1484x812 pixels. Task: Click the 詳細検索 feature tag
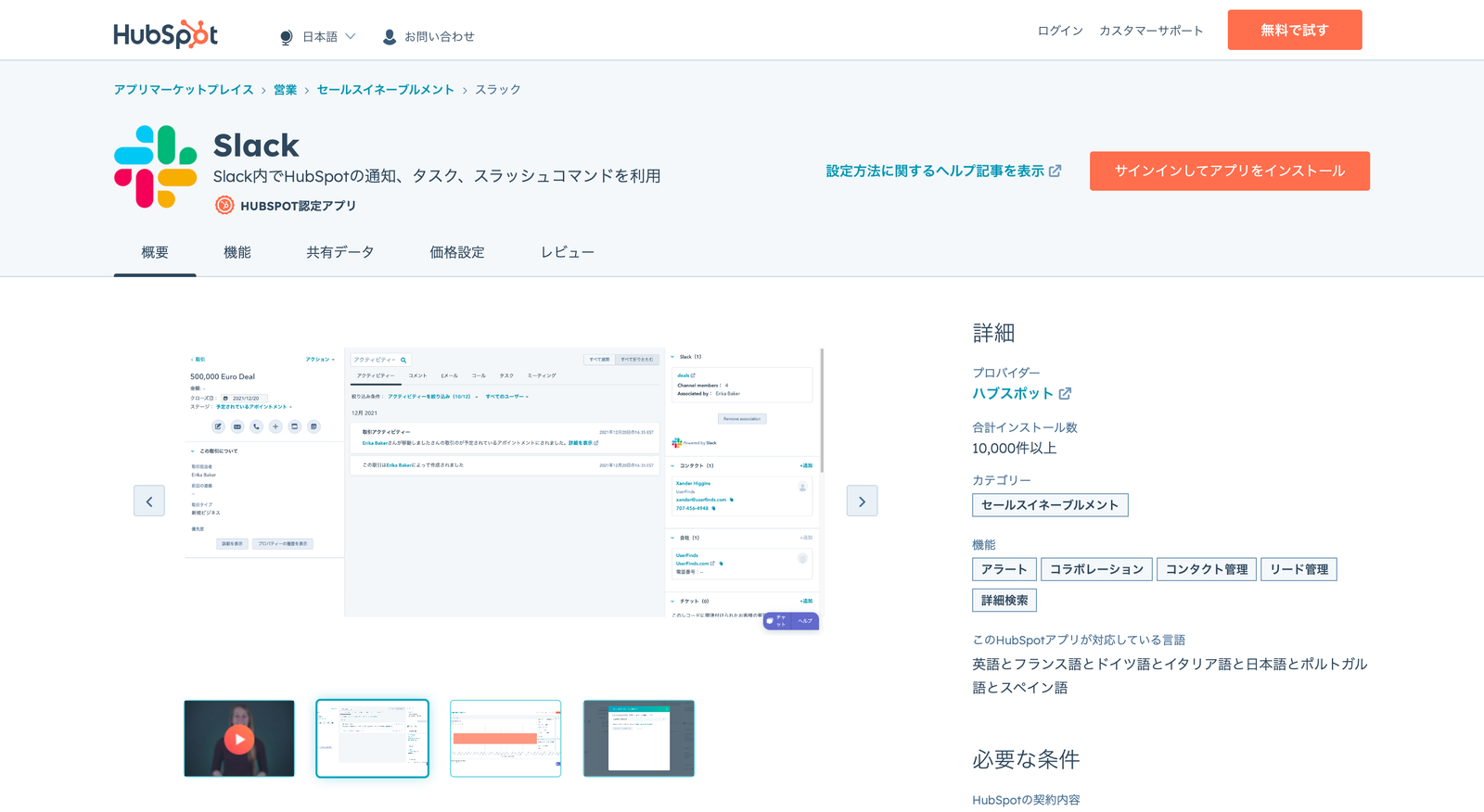(1004, 601)
